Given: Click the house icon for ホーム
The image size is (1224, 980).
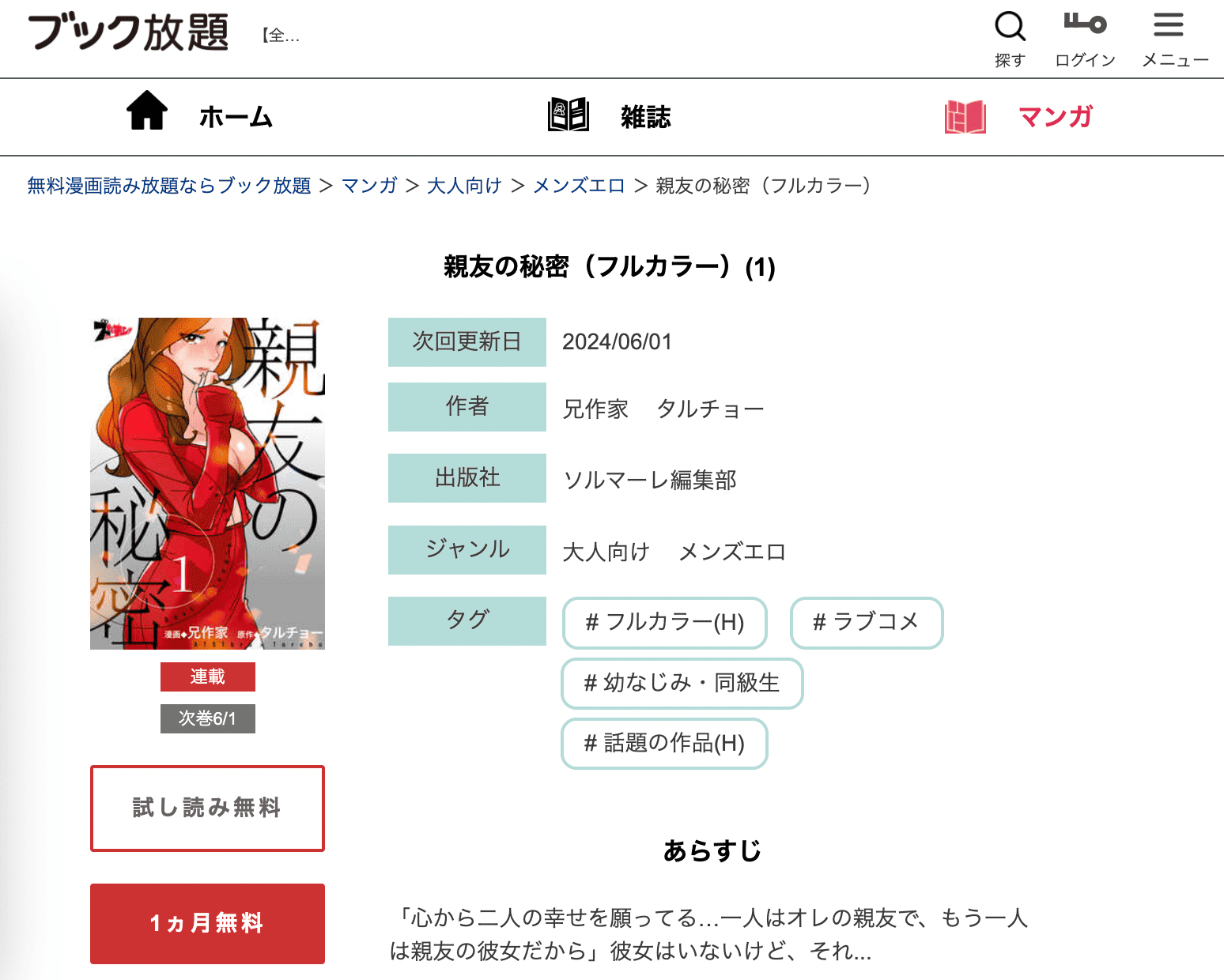Looking at the screenshot, I should (x=147, y=111).
